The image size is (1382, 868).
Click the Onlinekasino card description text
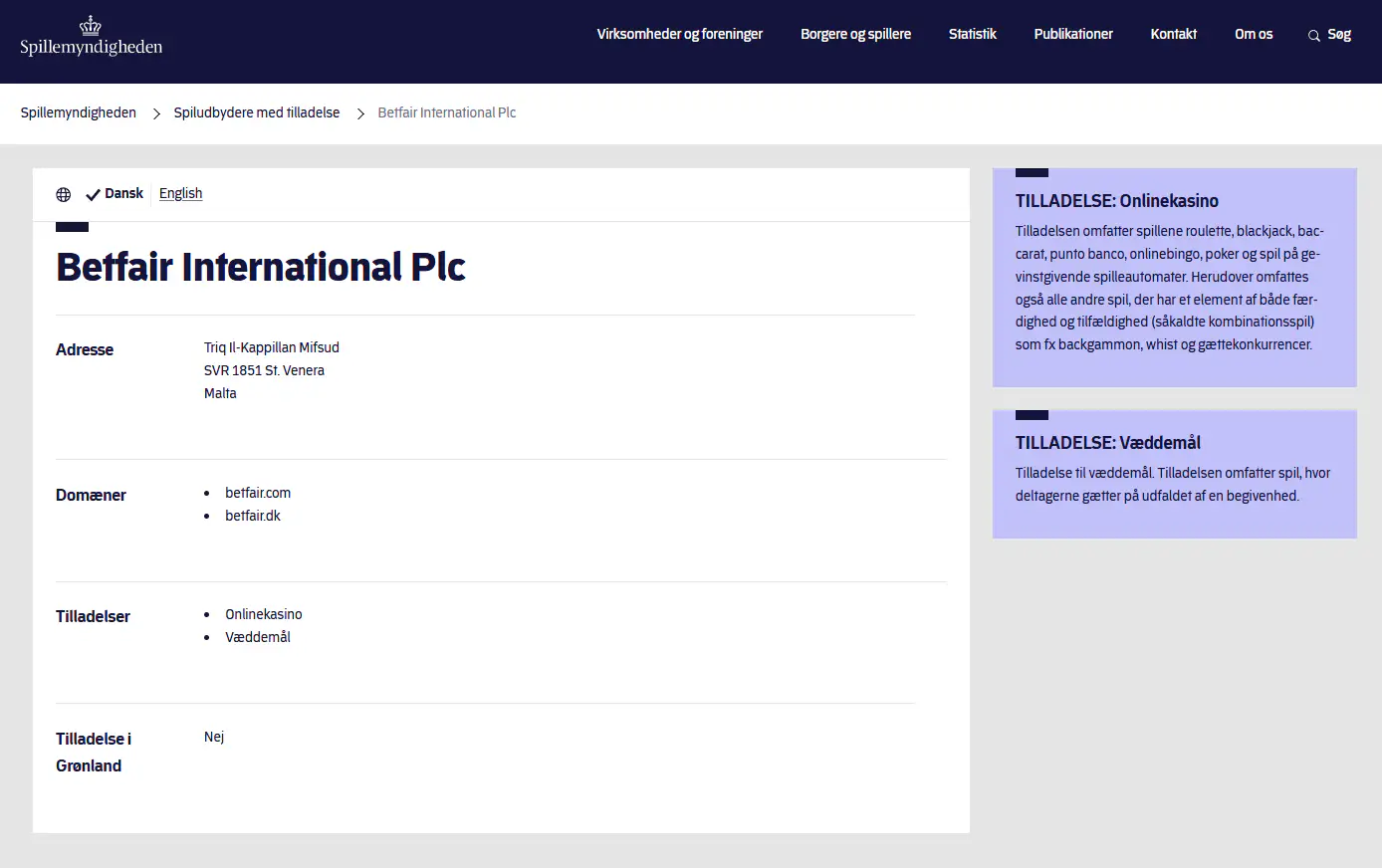tap(1170, 288)
